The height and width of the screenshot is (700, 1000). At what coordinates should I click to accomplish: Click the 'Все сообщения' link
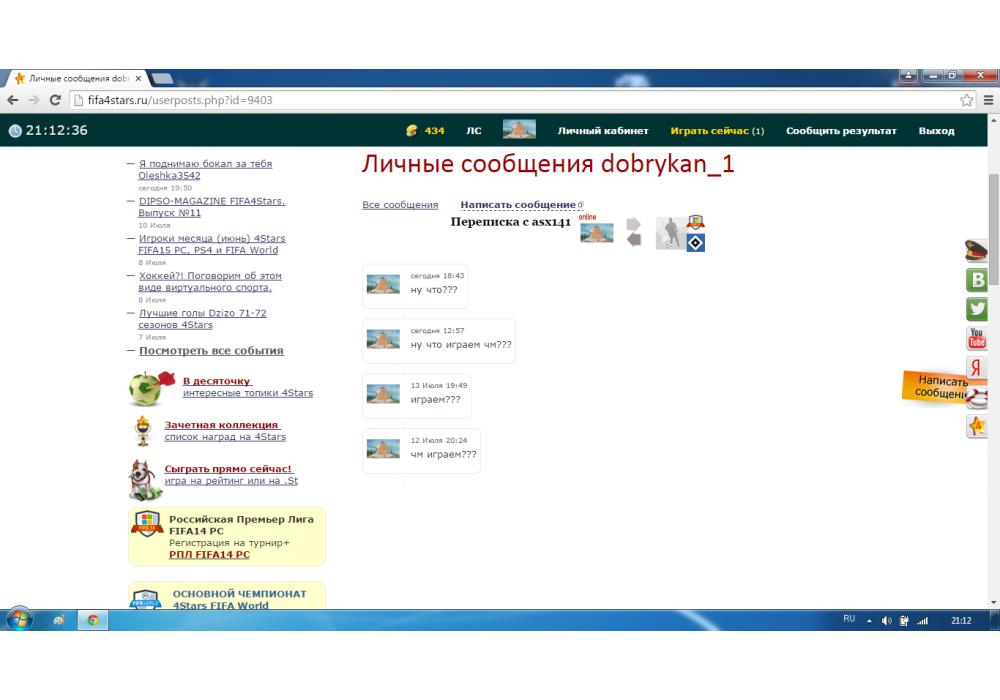coord(400,205)
